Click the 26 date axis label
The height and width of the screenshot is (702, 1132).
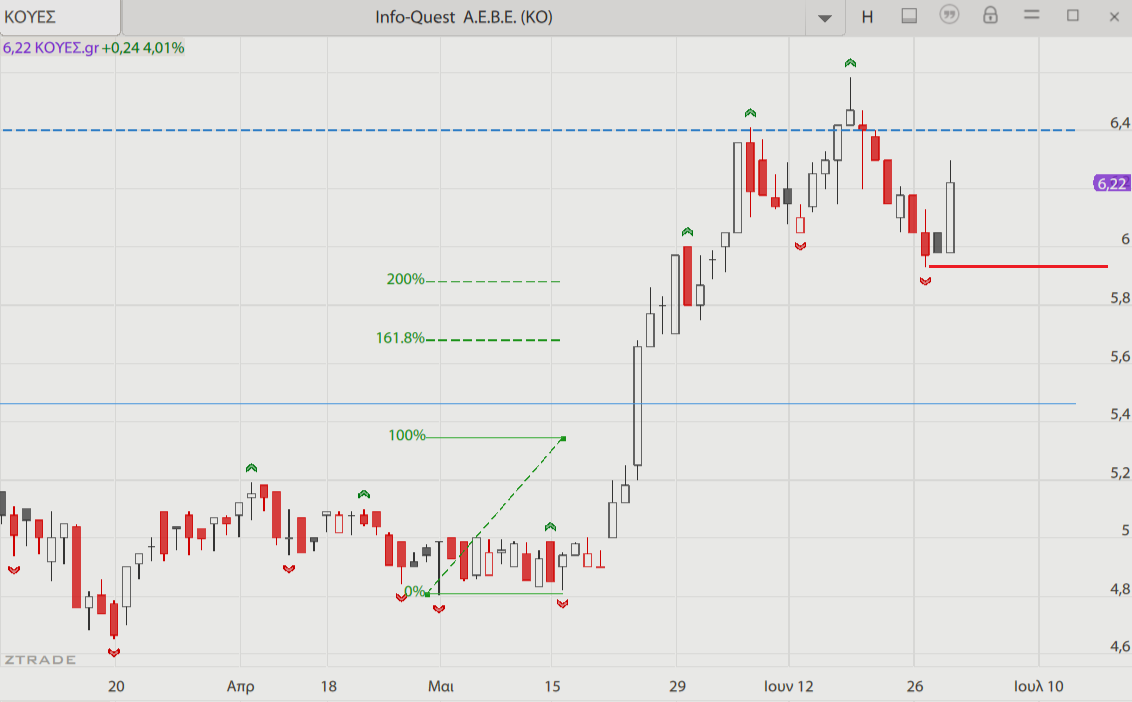[x=915, y=686]
